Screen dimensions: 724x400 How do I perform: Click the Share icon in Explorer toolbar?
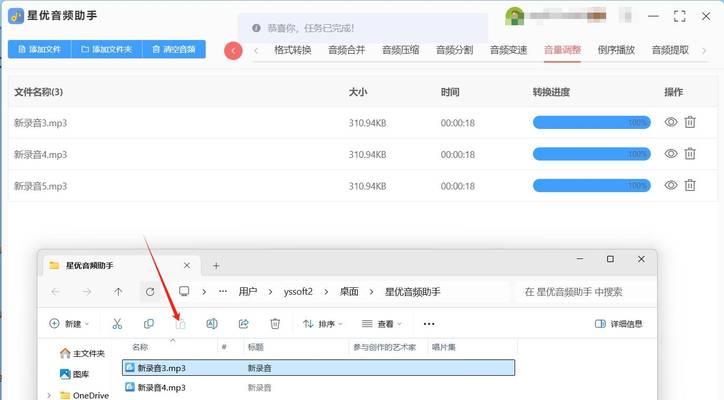(x=243, y=324)
